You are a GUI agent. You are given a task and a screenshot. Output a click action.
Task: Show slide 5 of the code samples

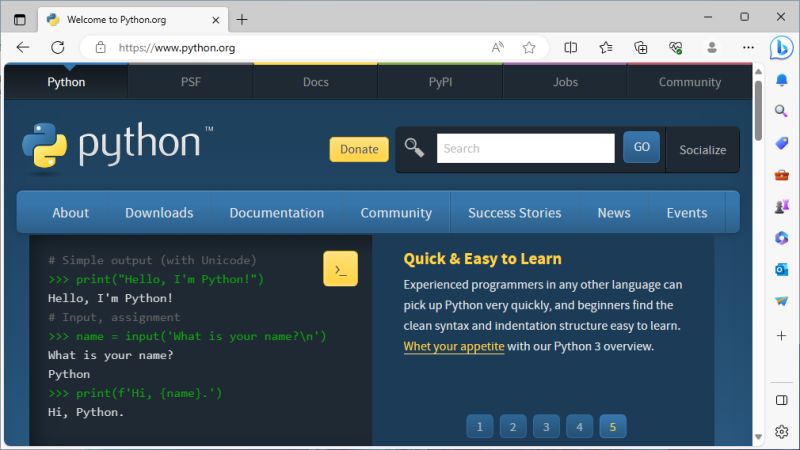[612, 427]
